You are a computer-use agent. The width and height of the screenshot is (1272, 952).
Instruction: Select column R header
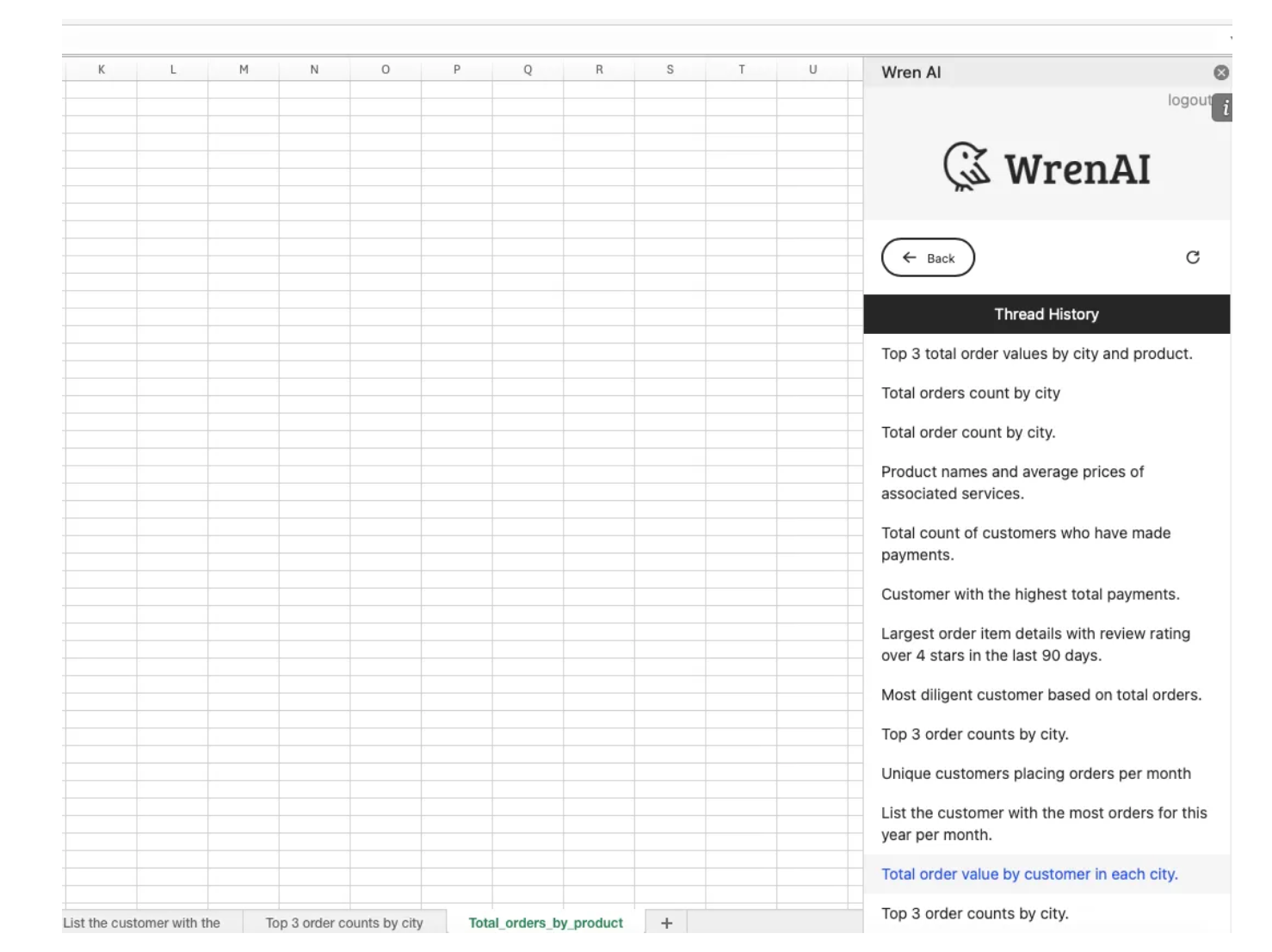pyautogui.click(x=599, y=70)
